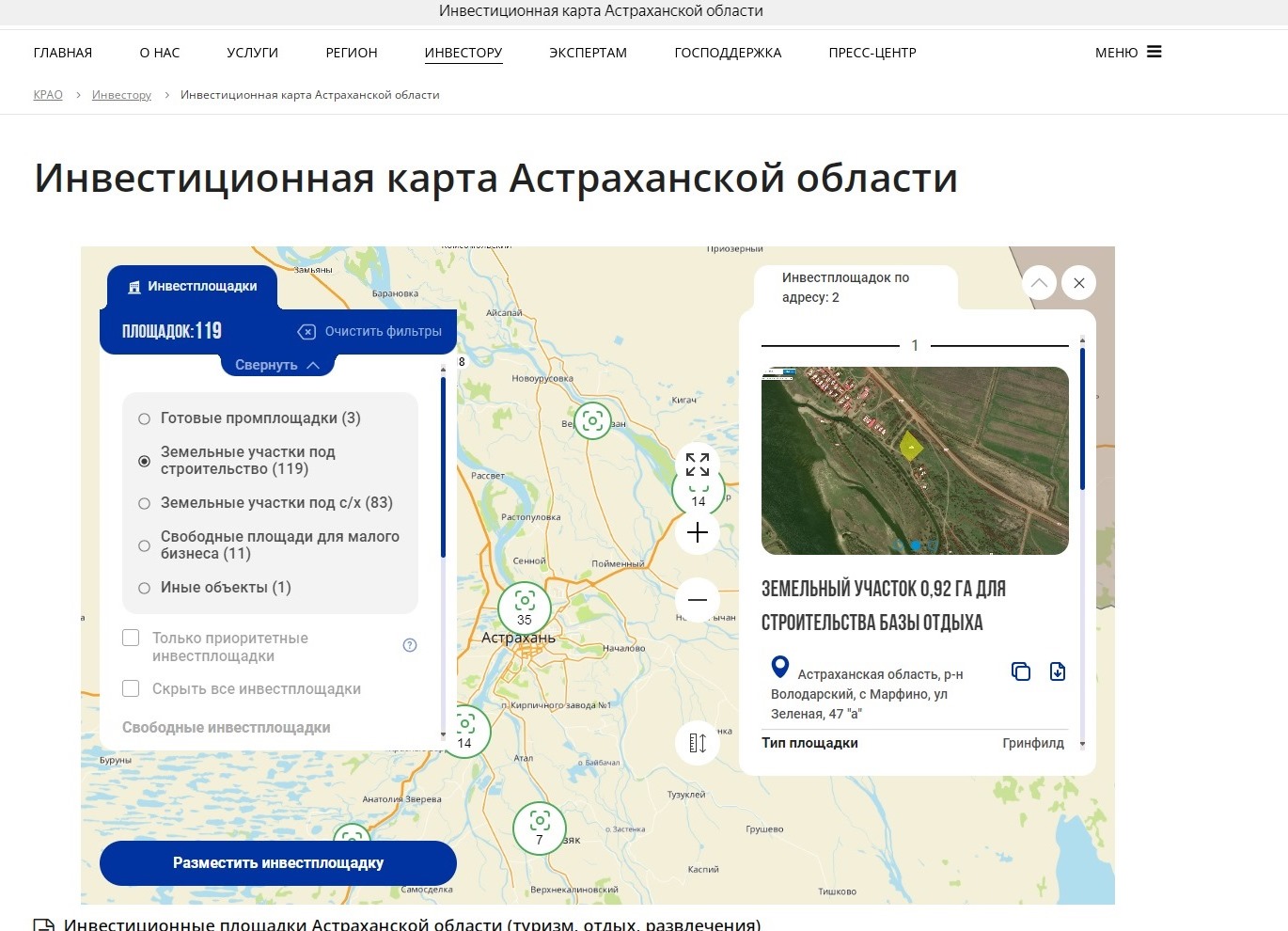Open О НАС menu item

pos(160,53)
